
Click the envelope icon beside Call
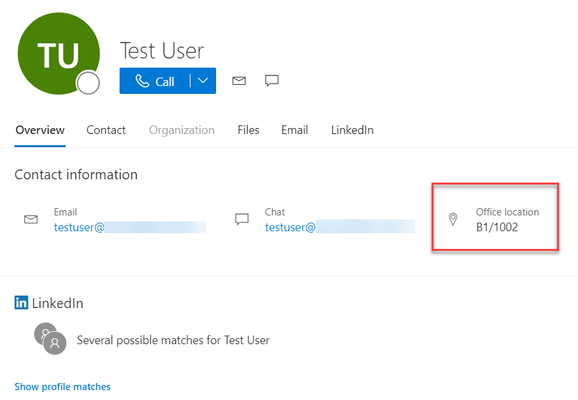point(239,80)
